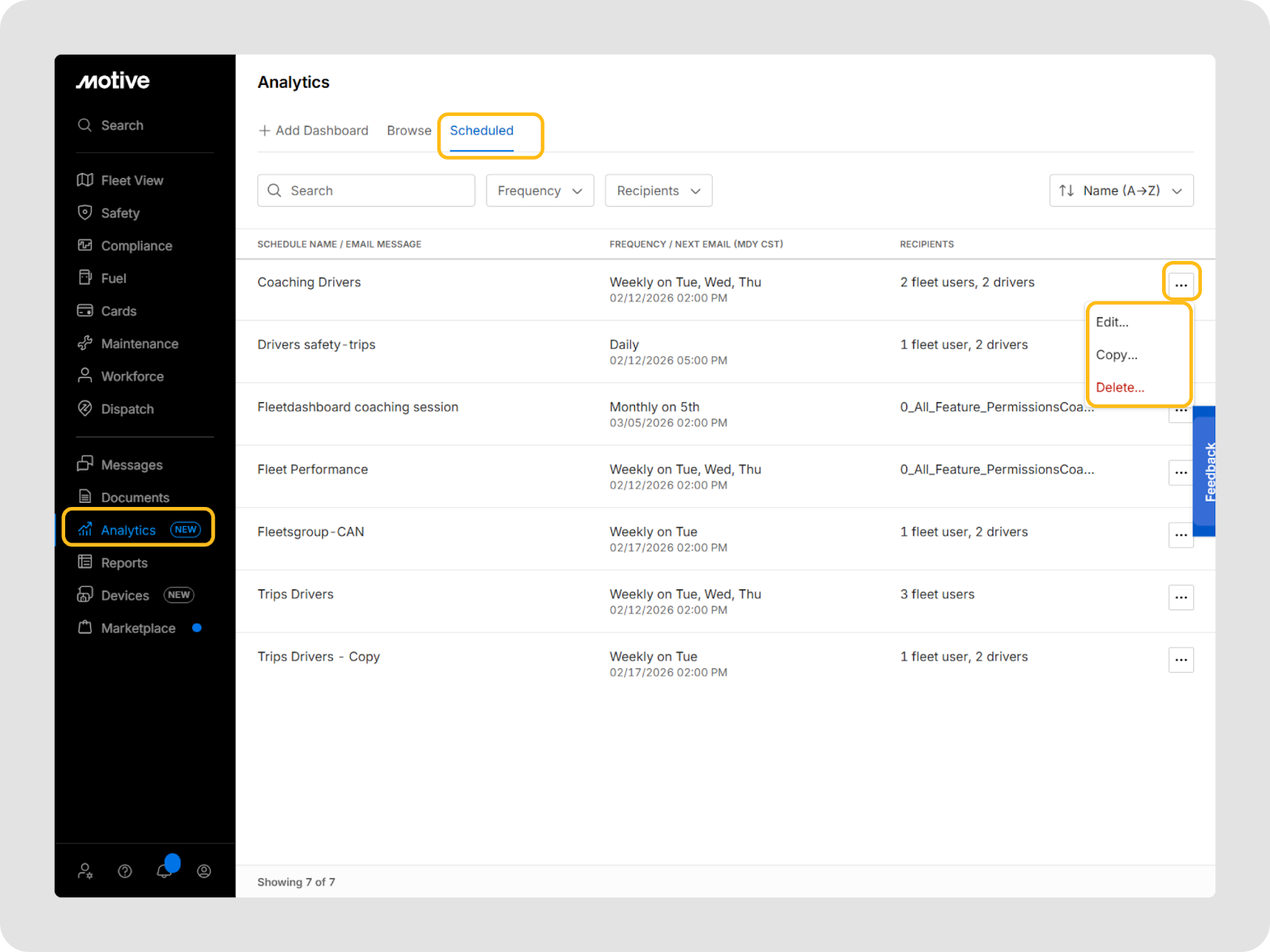
Task: Click the Fuel pump icon
Action: pyautogui.click(x=85, y=278)
